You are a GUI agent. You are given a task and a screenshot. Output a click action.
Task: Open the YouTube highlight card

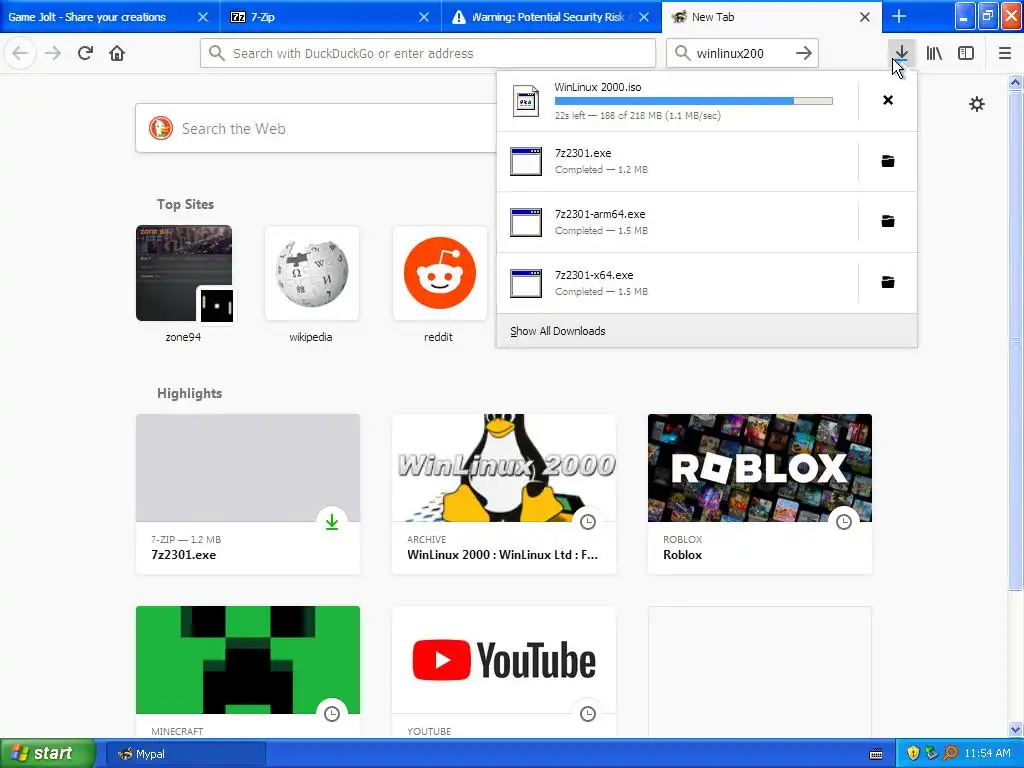(504, 673)
